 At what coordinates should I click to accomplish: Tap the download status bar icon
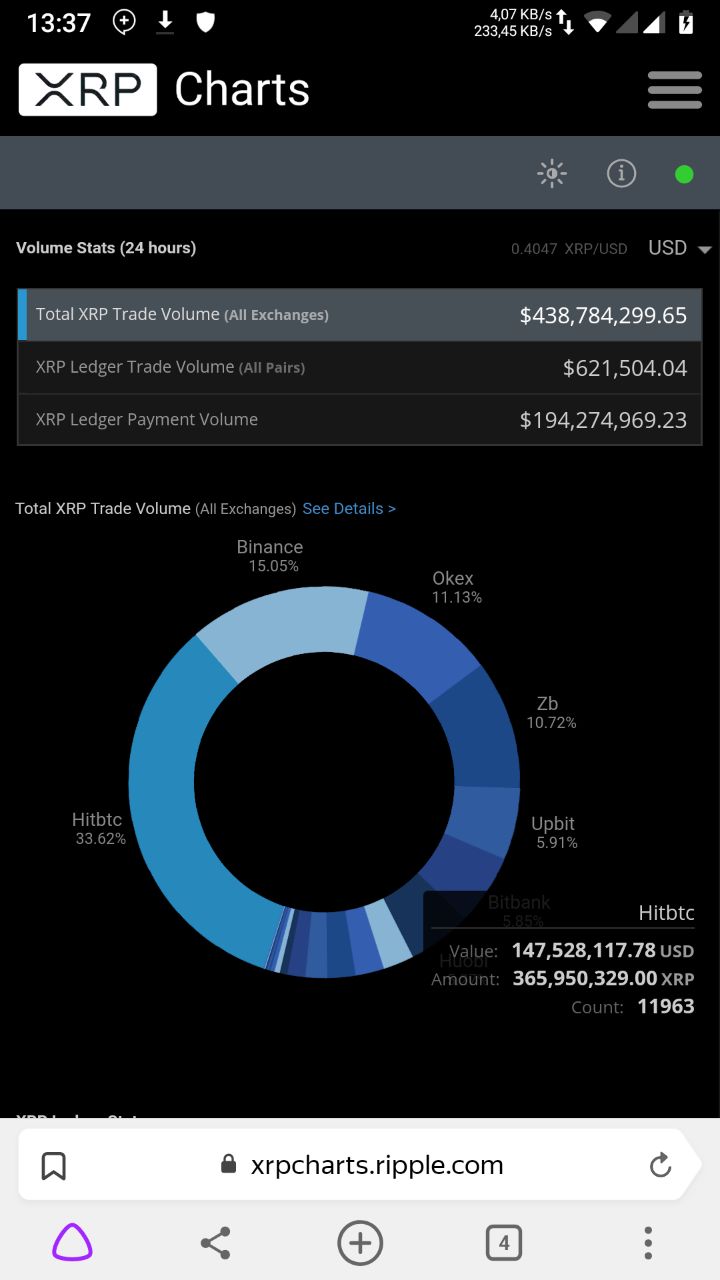point(165,22)
